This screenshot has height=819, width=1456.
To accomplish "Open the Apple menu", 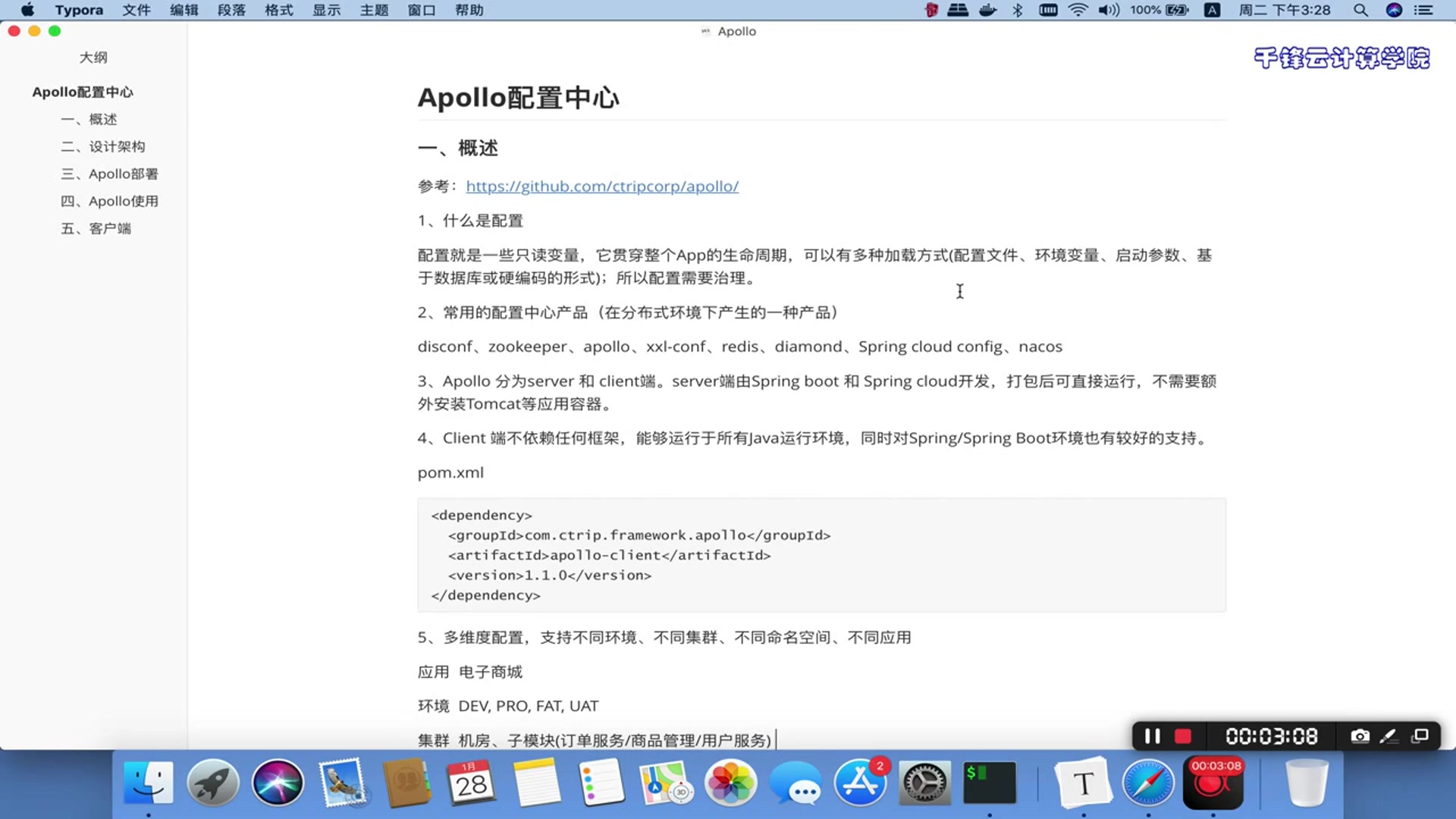I will [x=27, y=10].
